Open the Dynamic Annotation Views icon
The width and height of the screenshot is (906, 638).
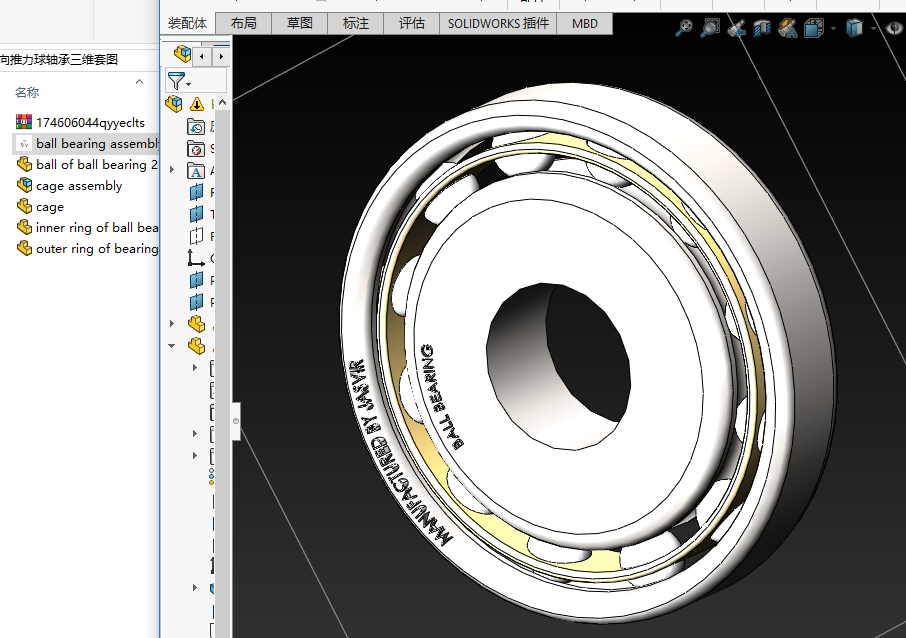pyautogui.click(x=788, y=28)
